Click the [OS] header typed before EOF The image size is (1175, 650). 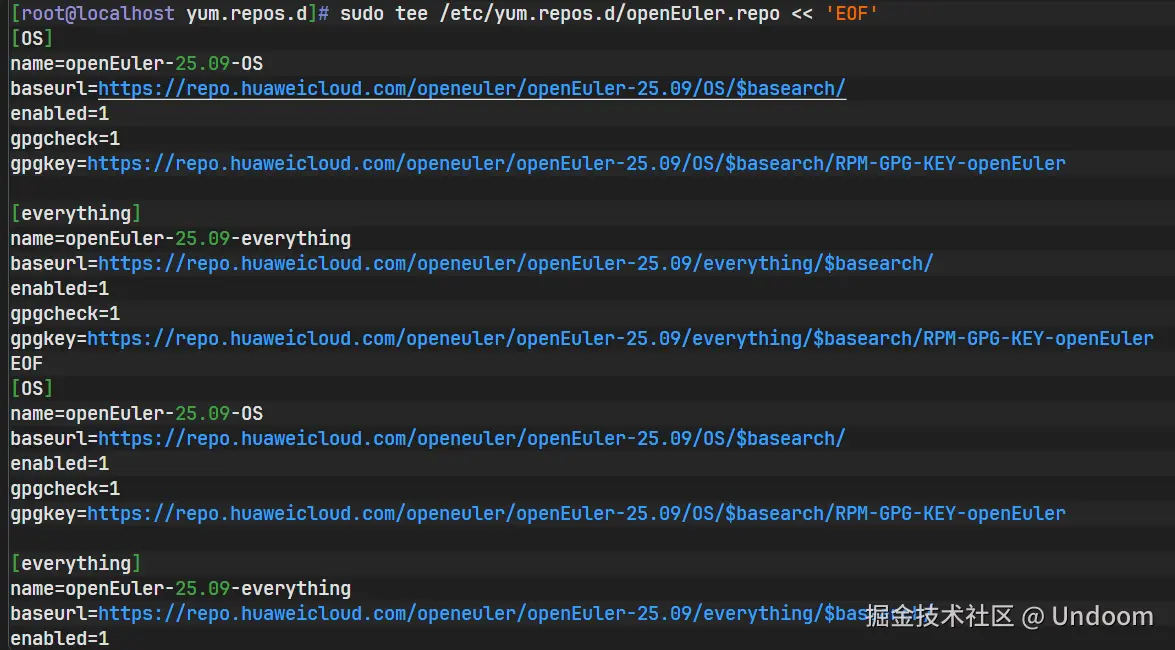[32, 38]
